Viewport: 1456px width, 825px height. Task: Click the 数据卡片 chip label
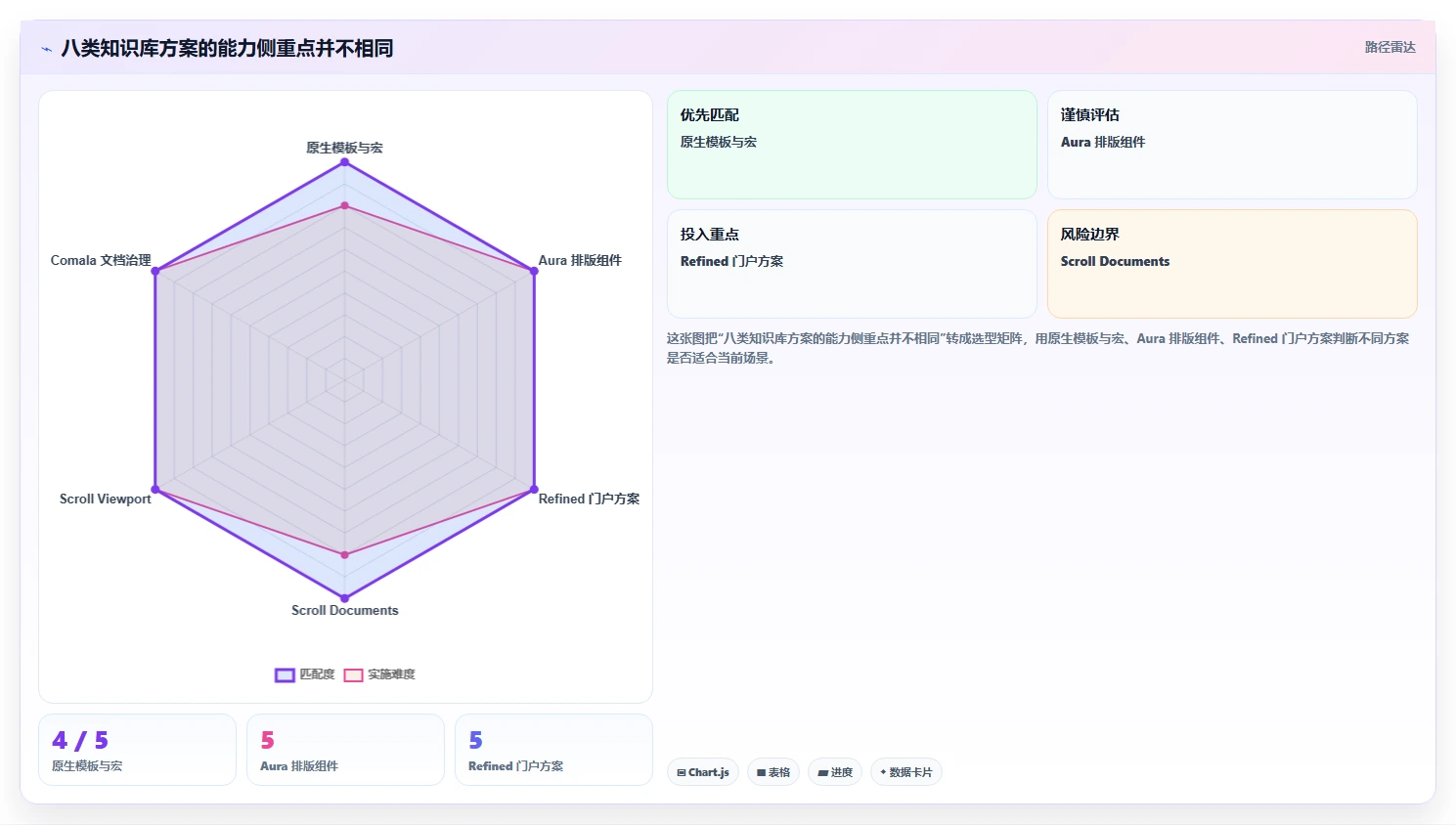point(910,772)
